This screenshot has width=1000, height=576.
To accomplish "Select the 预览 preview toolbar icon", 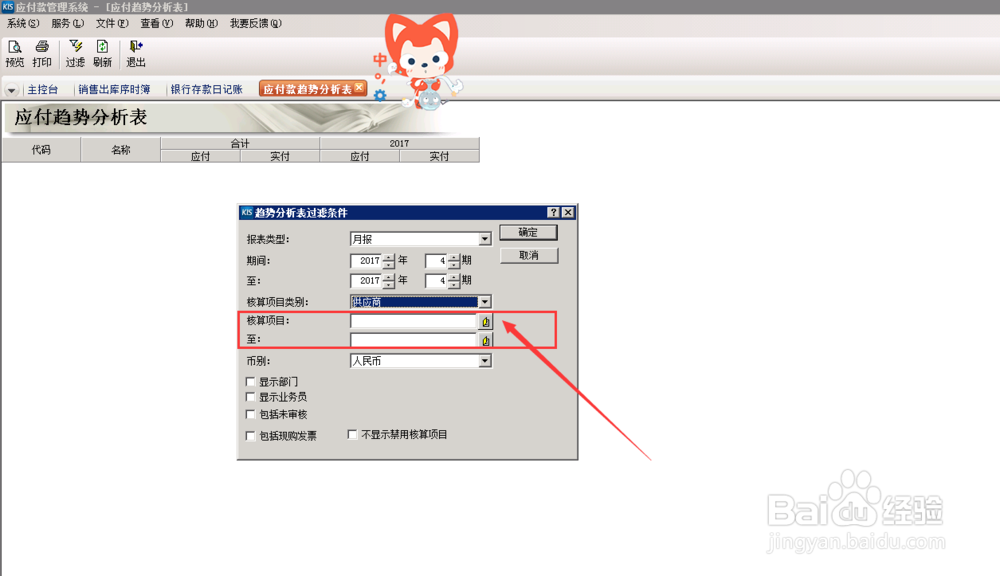I will (x=14, y=52).
